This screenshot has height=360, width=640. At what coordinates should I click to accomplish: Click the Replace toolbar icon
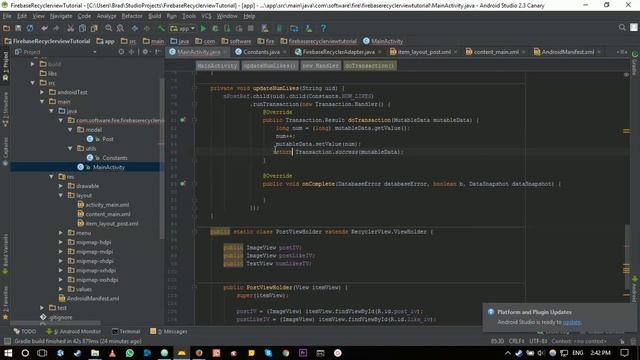tap(120, 29)
